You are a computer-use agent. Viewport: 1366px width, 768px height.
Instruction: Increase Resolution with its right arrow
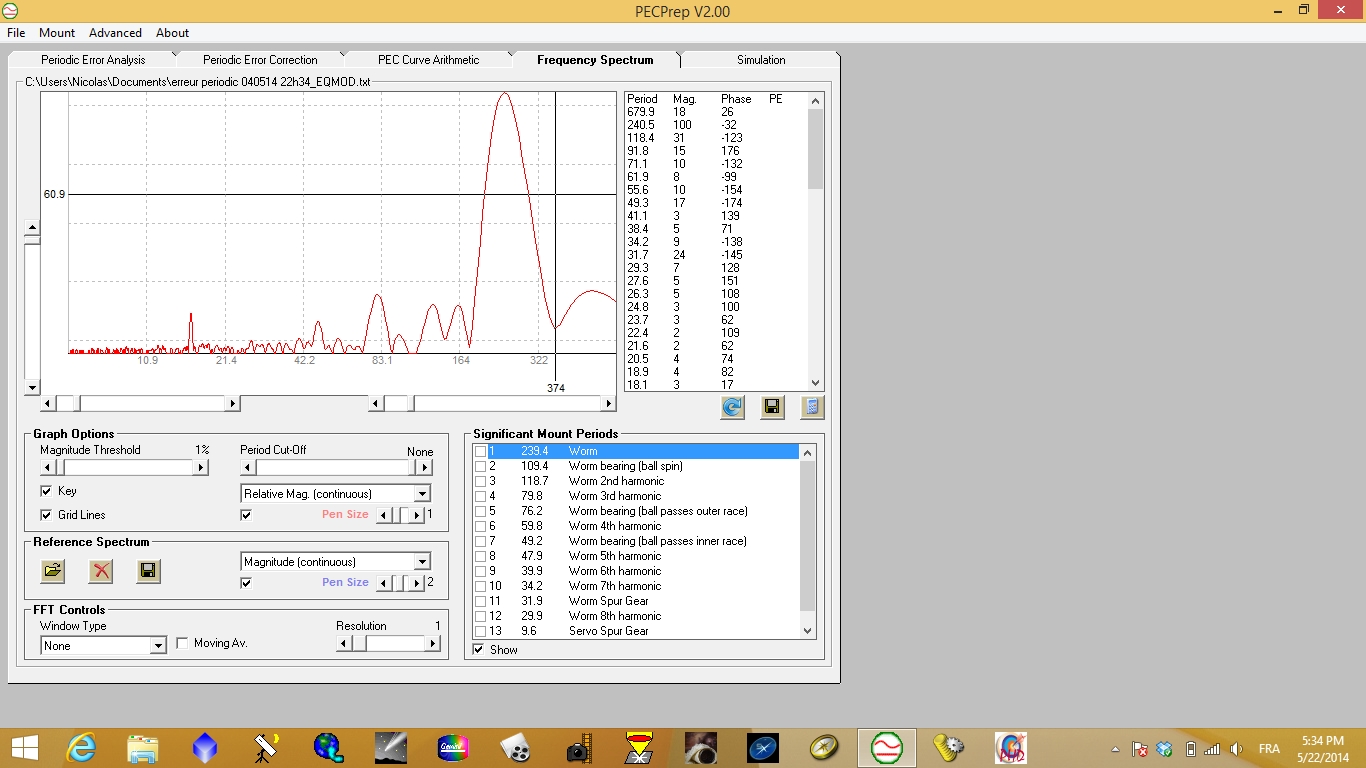[433, 643]
